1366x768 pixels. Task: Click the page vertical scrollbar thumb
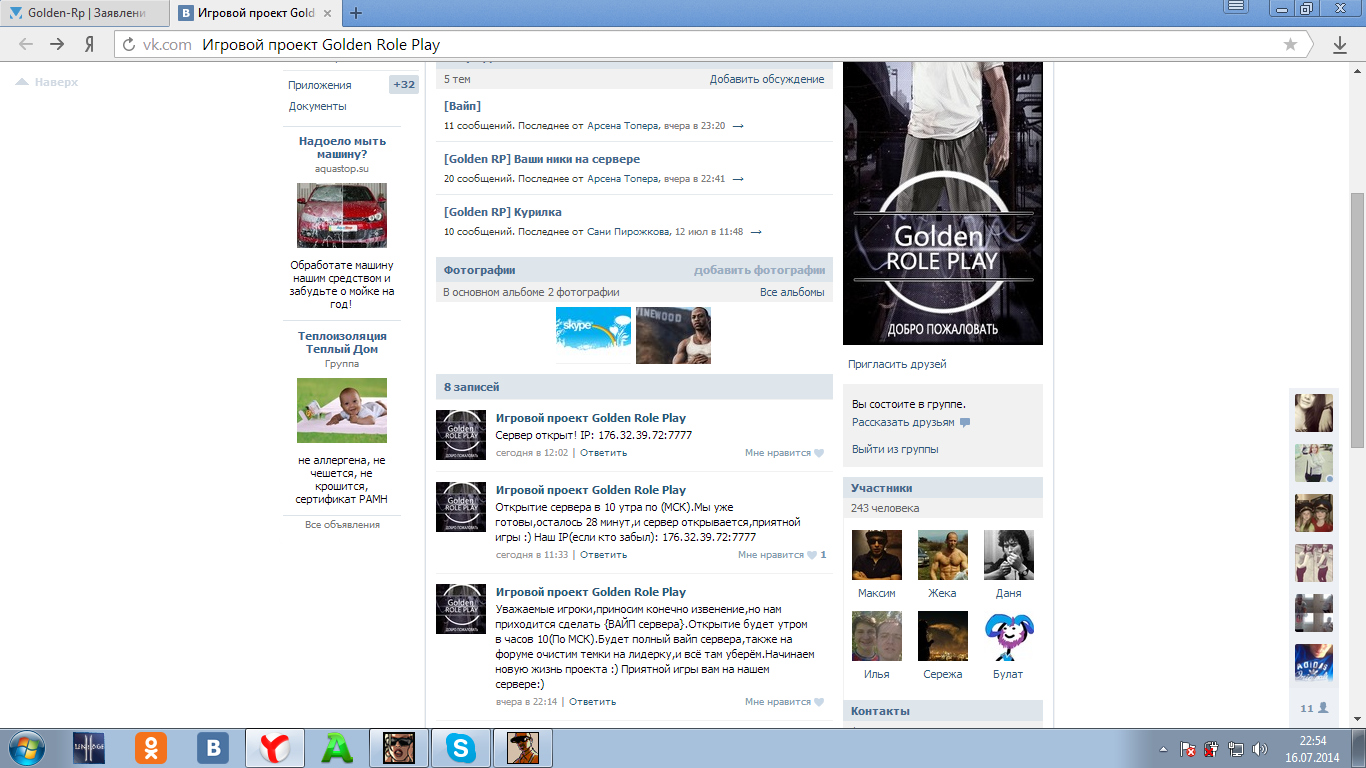[x=1358, y=320]
